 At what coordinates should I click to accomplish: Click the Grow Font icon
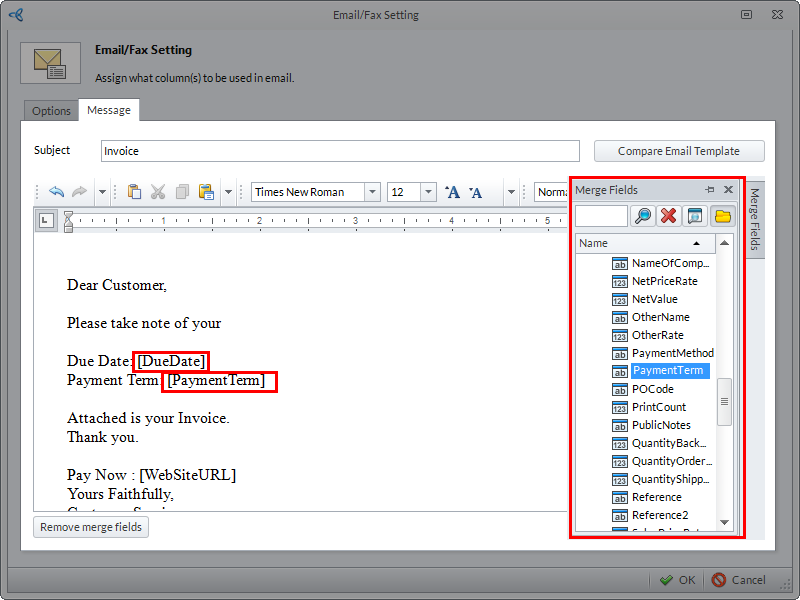[x=452, y=192]
